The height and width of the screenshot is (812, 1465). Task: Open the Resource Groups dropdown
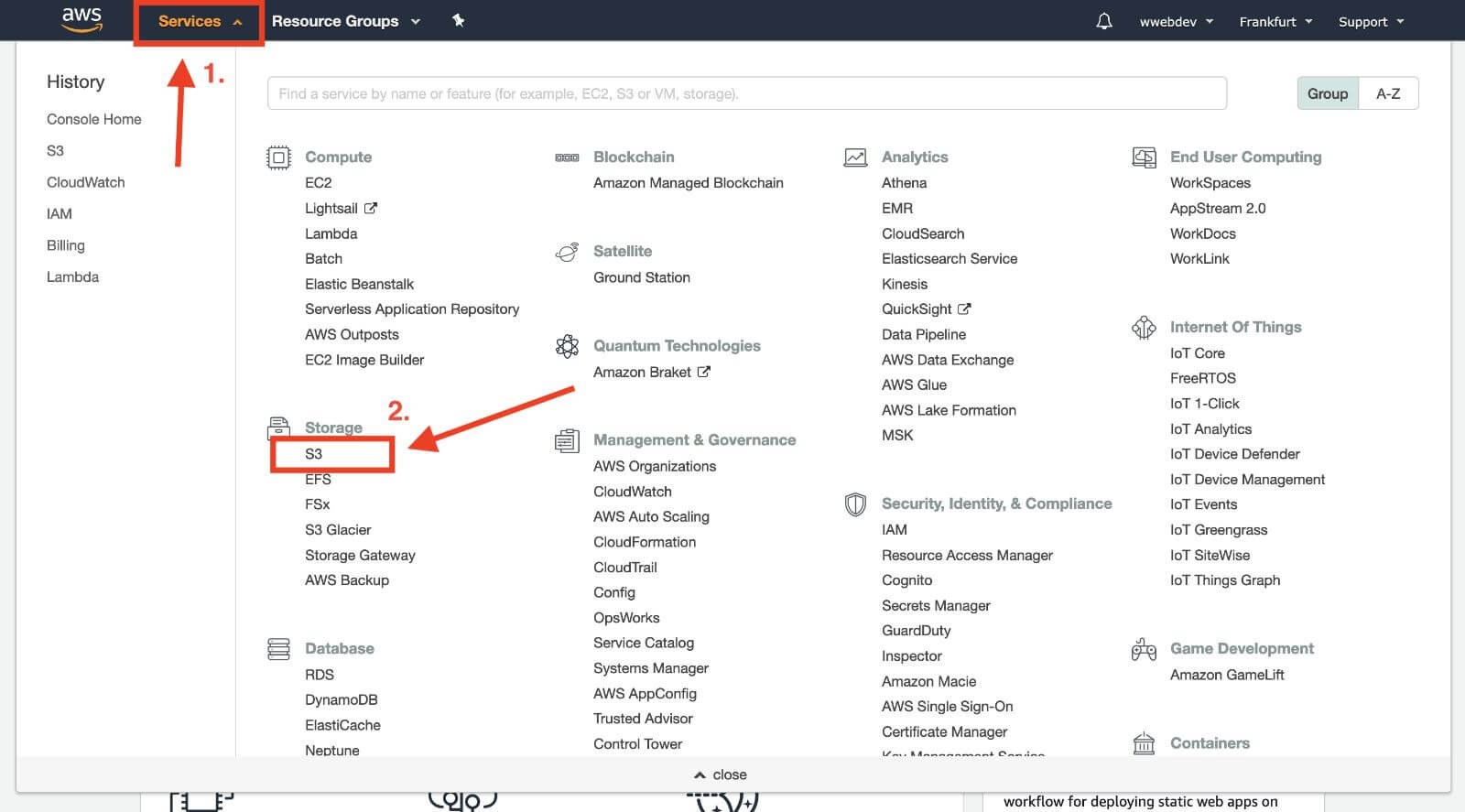tap(346, 21)
